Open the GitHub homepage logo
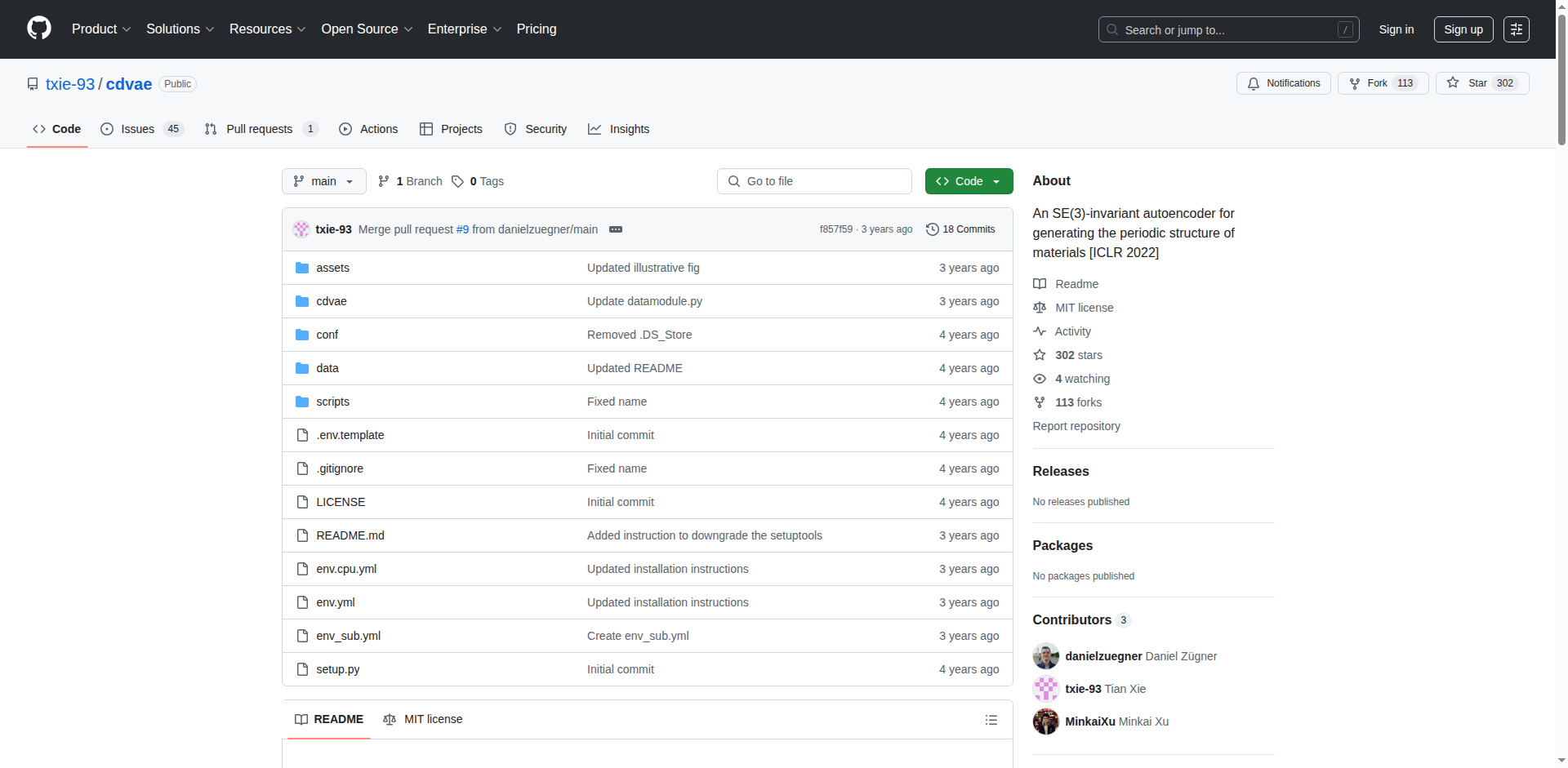This screenshot has height=768, width=1568. click(x=39, y=29)
